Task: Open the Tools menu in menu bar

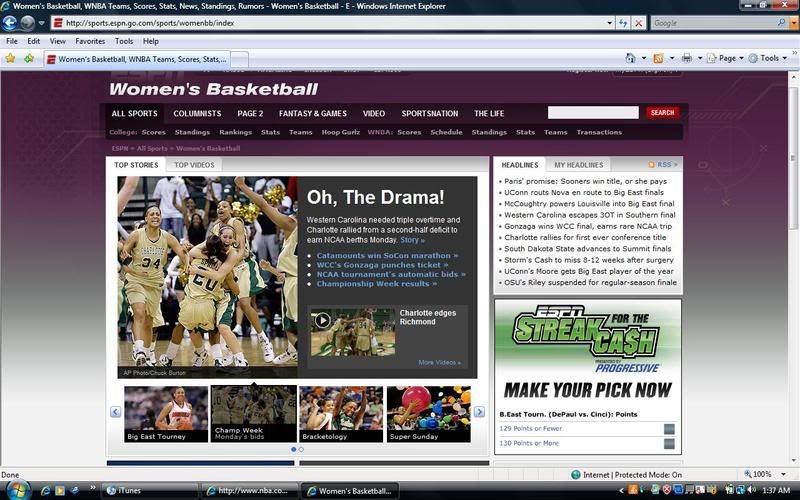Action: (124, 41)
